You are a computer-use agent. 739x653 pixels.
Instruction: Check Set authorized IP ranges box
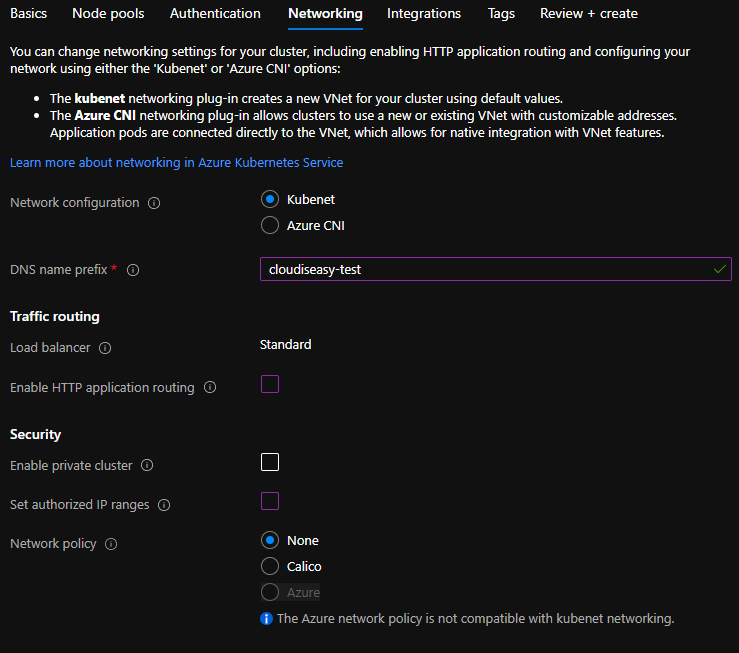[270, 501]
